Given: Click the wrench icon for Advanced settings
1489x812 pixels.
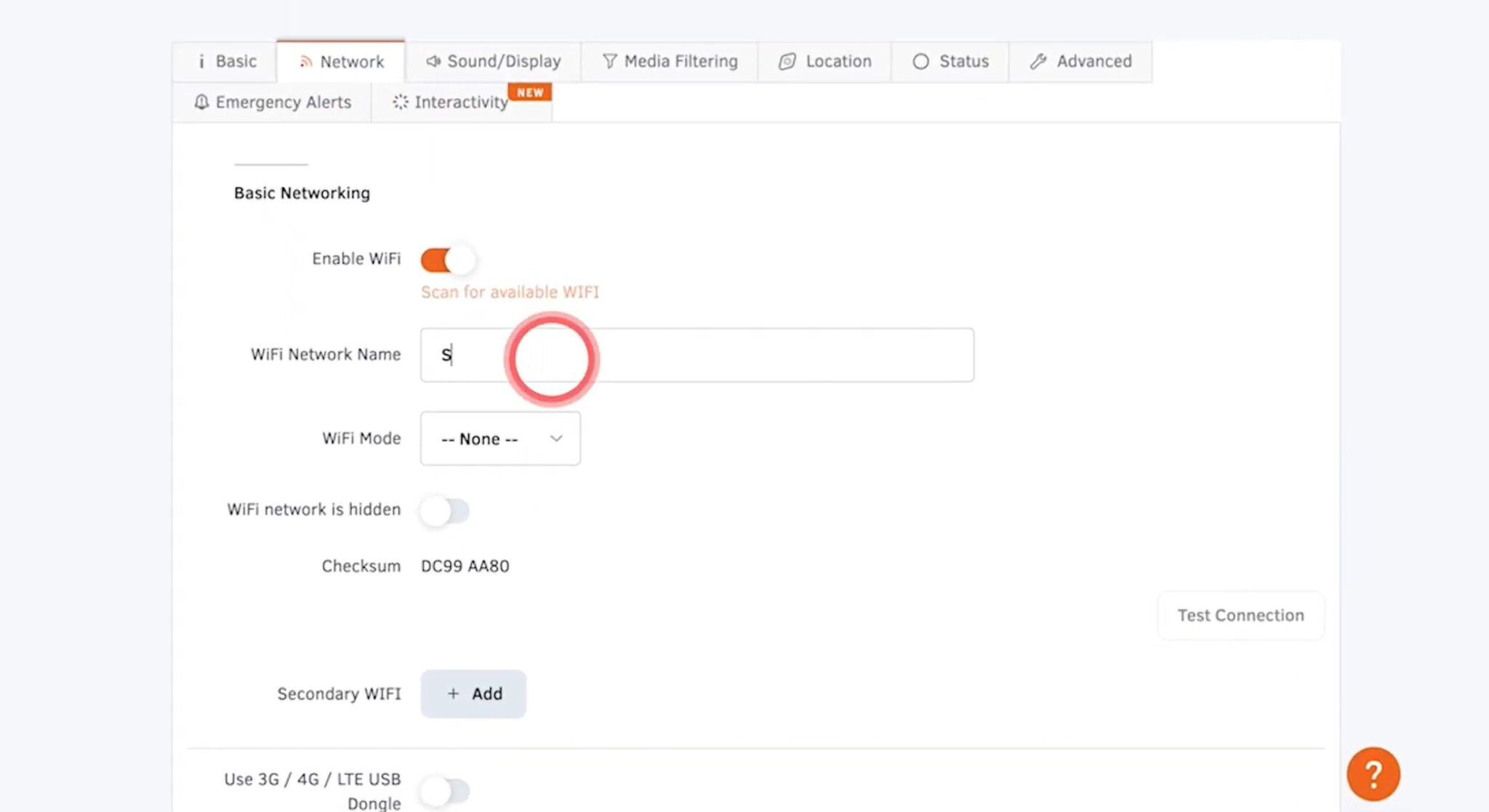Looking at the screenshot, I should [1038, 61].
